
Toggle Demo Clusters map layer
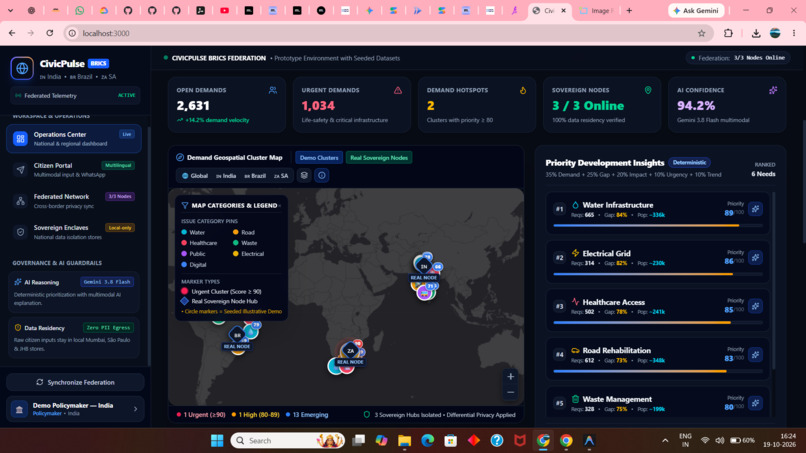click(319, 158)
